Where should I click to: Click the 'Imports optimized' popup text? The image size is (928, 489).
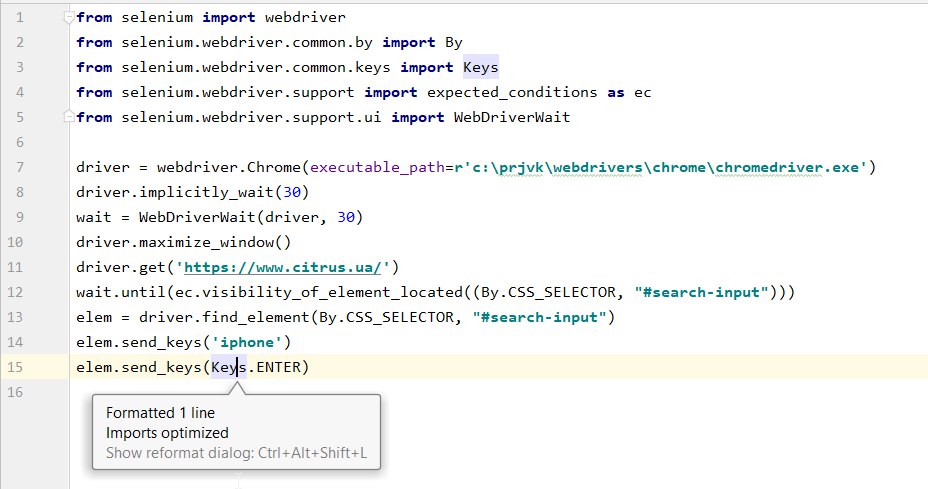coord(167,433)
